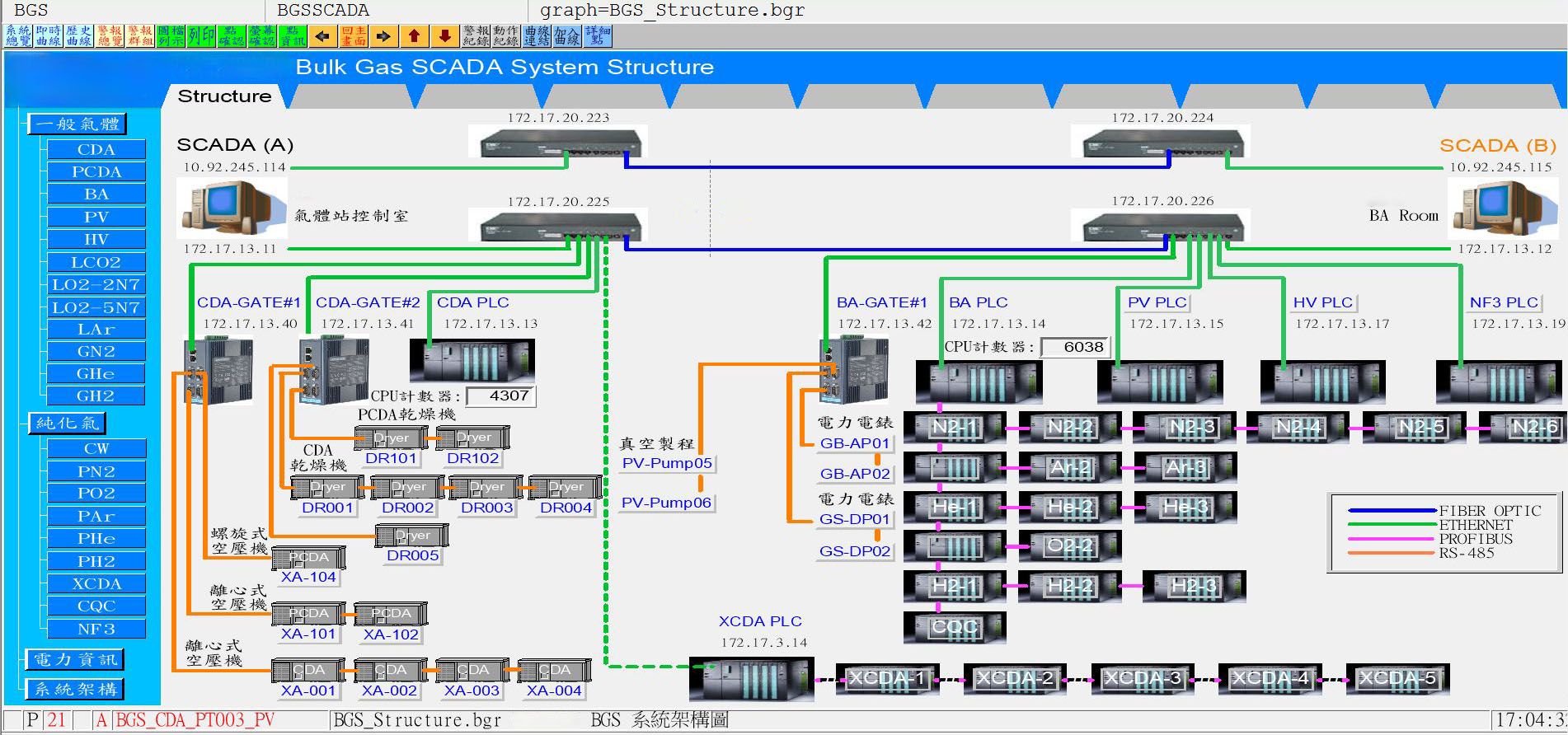Click the CDA PLC CPU counter field
Screen dimensions: 1568x735
(501, 396)
